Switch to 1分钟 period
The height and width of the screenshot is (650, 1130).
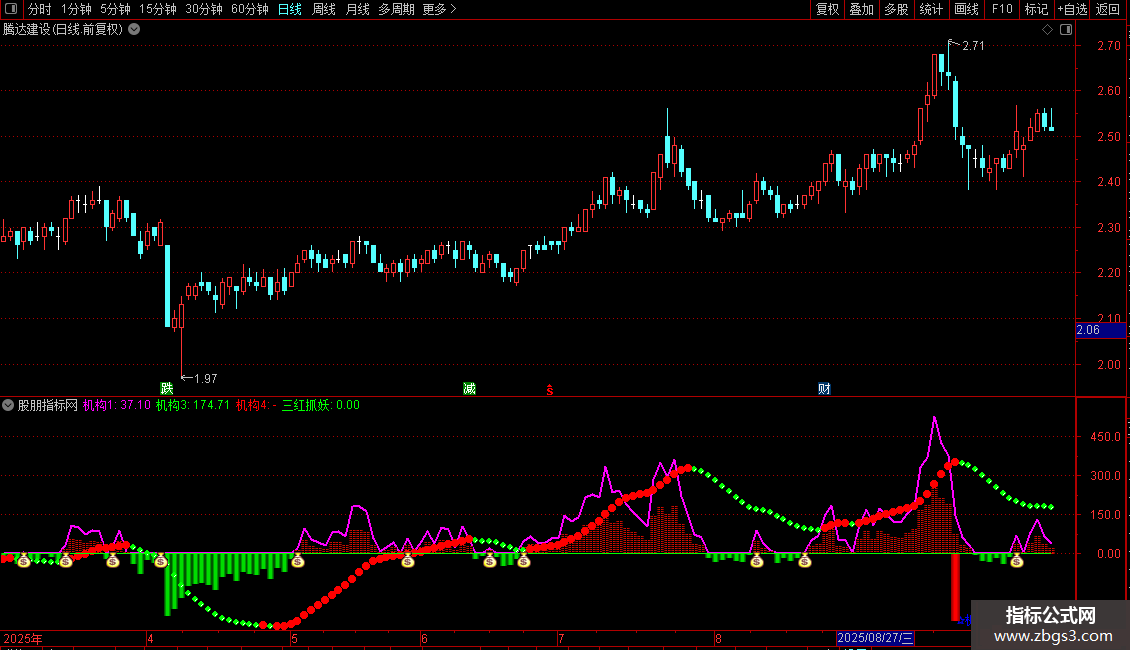tap(76, 9)
